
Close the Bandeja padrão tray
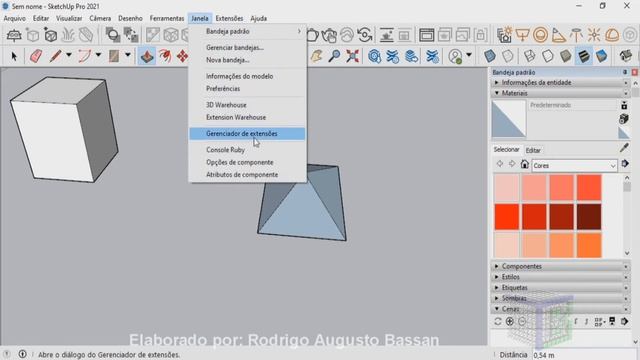pyautogui.click(x=634, y=72)
